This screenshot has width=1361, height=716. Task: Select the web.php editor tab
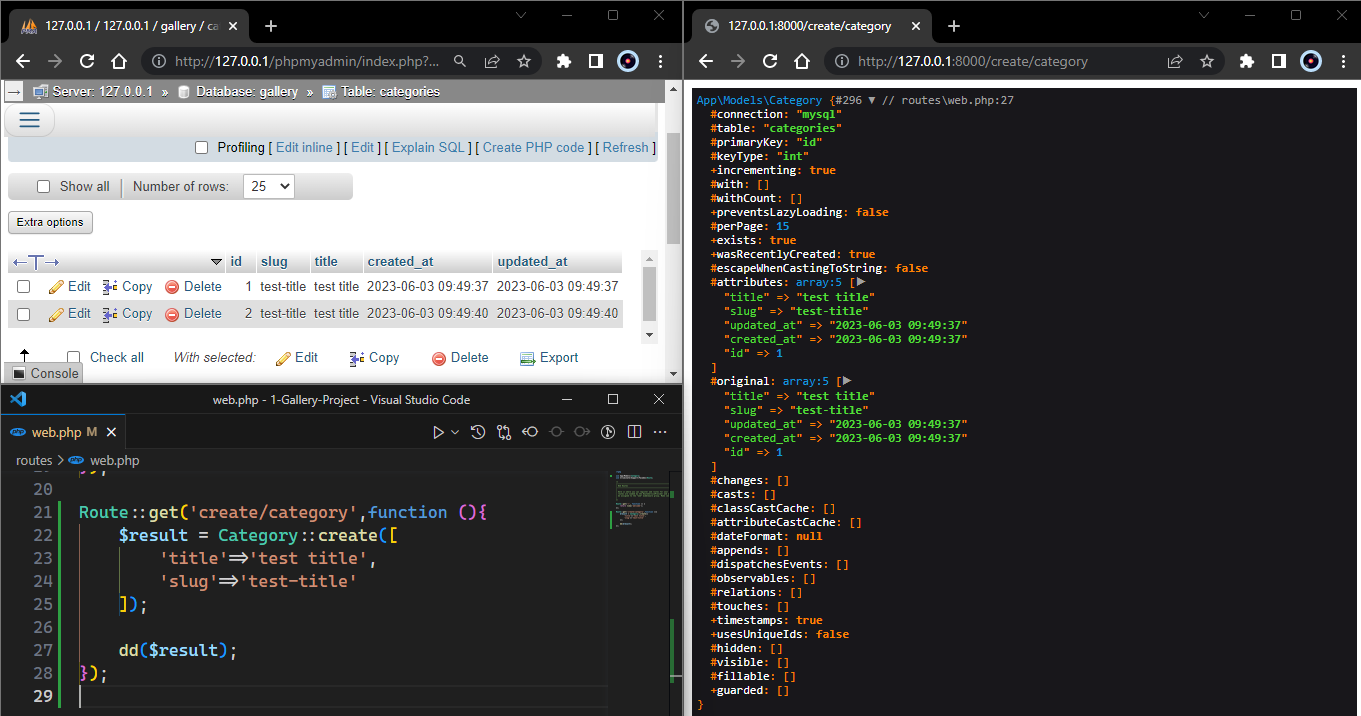pyautogui.click(x=64, y=432)
